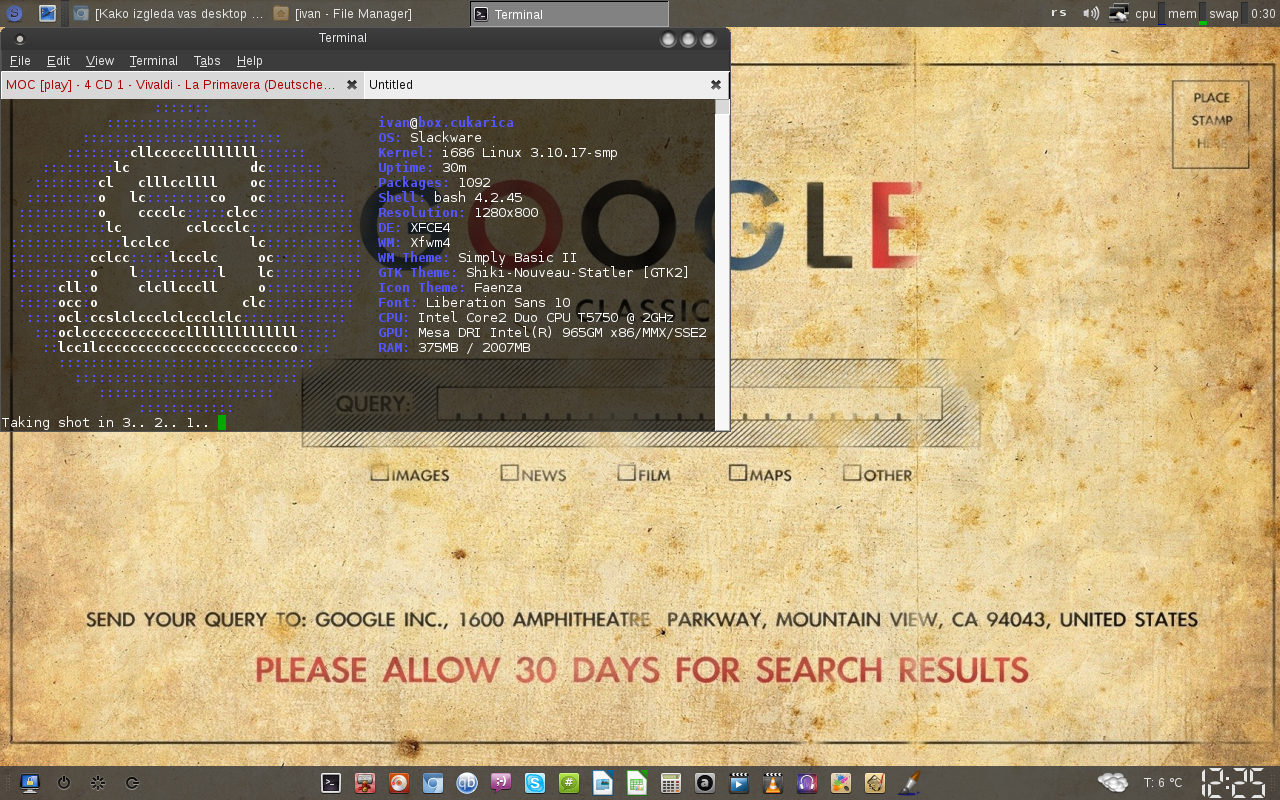
Task: Launch the spreadsheet application in dock
Action: click(x=637, y=784)
